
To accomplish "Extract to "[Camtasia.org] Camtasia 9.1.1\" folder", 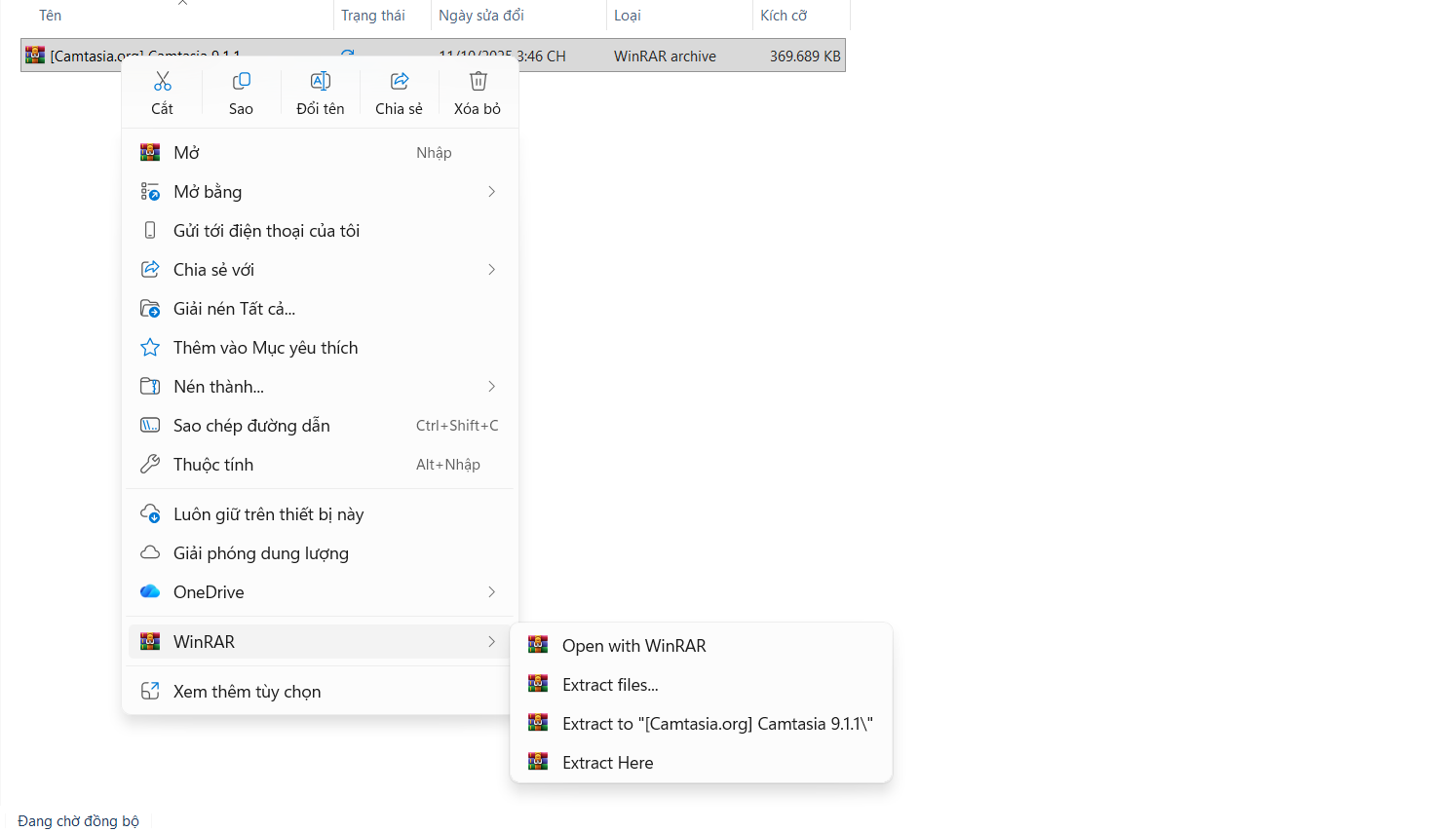I will pyautogui.click(x=716, y=724).
